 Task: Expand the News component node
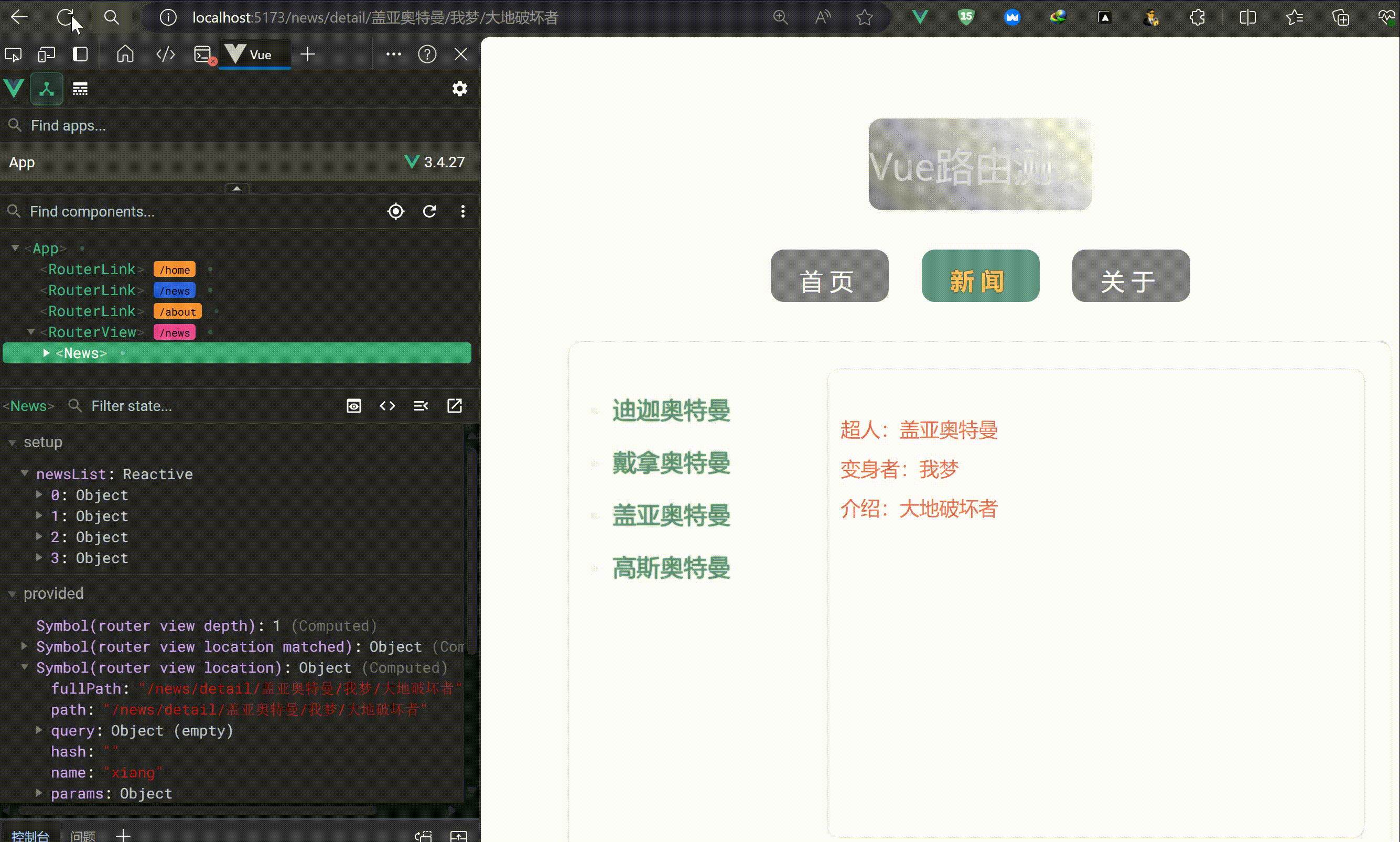[47, 353]
